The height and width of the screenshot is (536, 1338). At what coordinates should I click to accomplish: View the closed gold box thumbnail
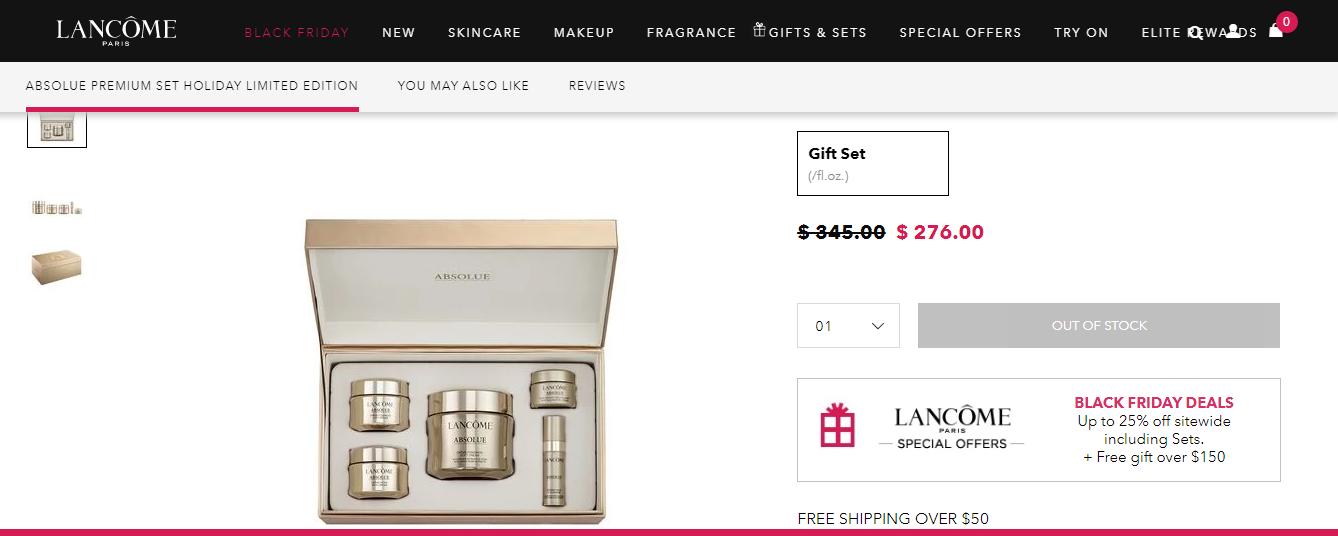(56, 266)
